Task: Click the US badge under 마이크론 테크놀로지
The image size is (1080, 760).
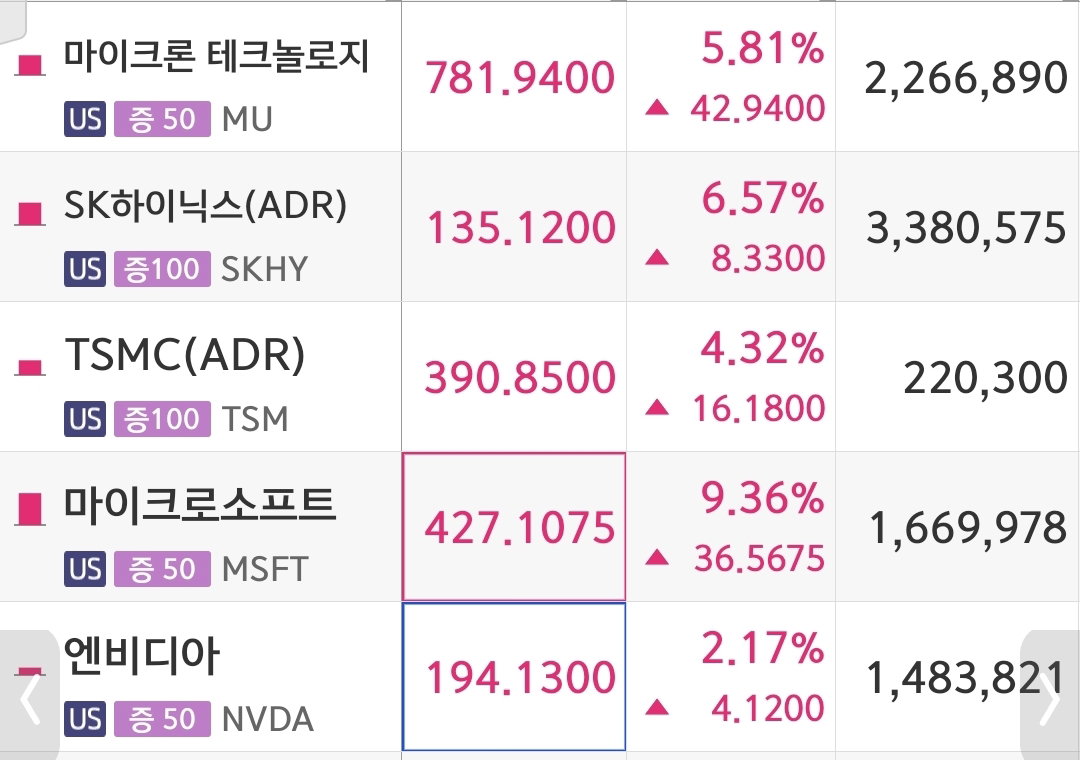Action: click(85, 119)
